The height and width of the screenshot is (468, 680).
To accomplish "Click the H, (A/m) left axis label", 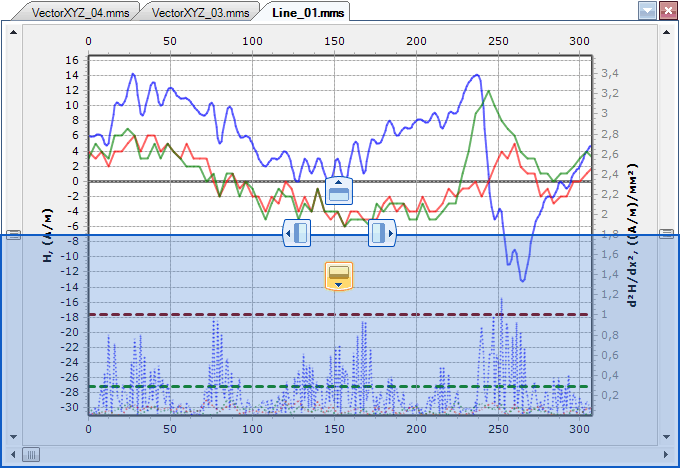I will pos(48,236).
